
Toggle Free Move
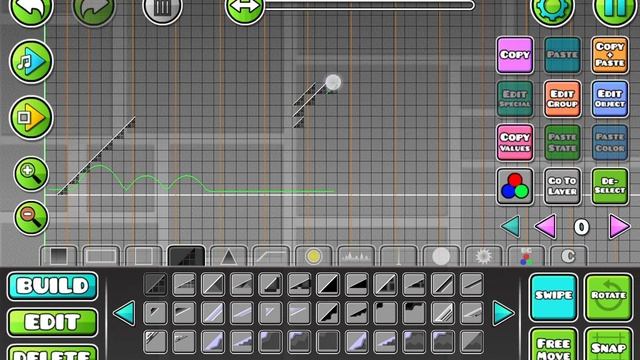(553, 345)
